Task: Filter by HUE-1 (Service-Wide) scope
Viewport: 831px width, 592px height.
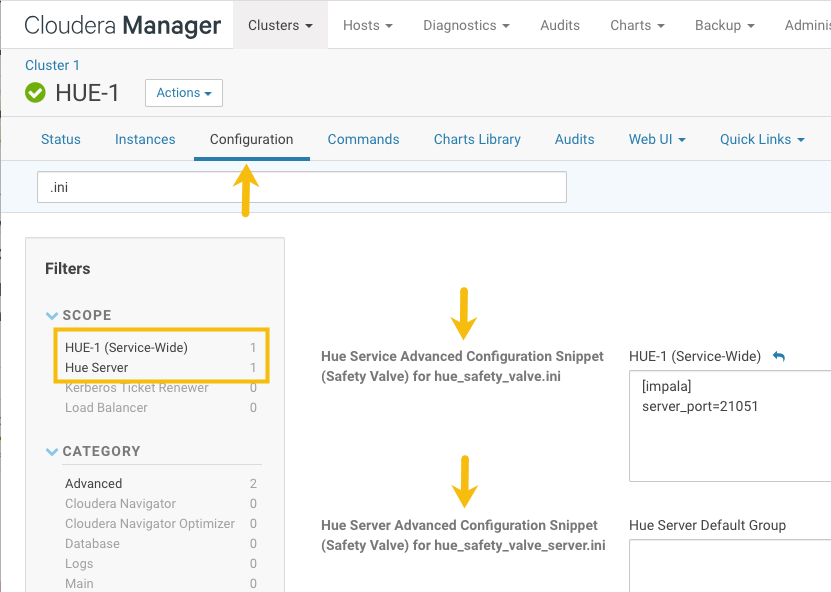Action: (126, 348)
